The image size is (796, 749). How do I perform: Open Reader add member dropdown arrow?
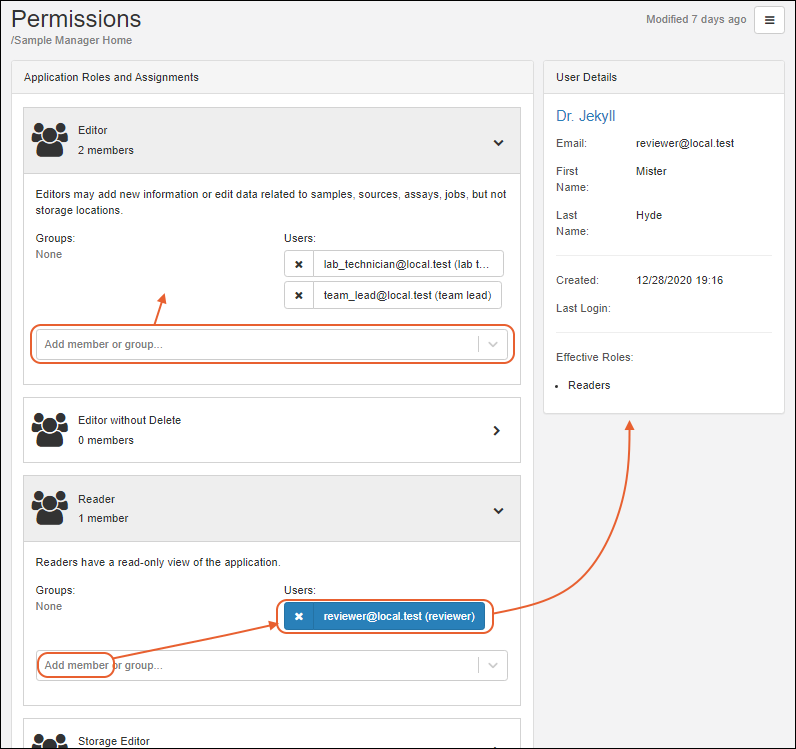click(x=493, y=665)
